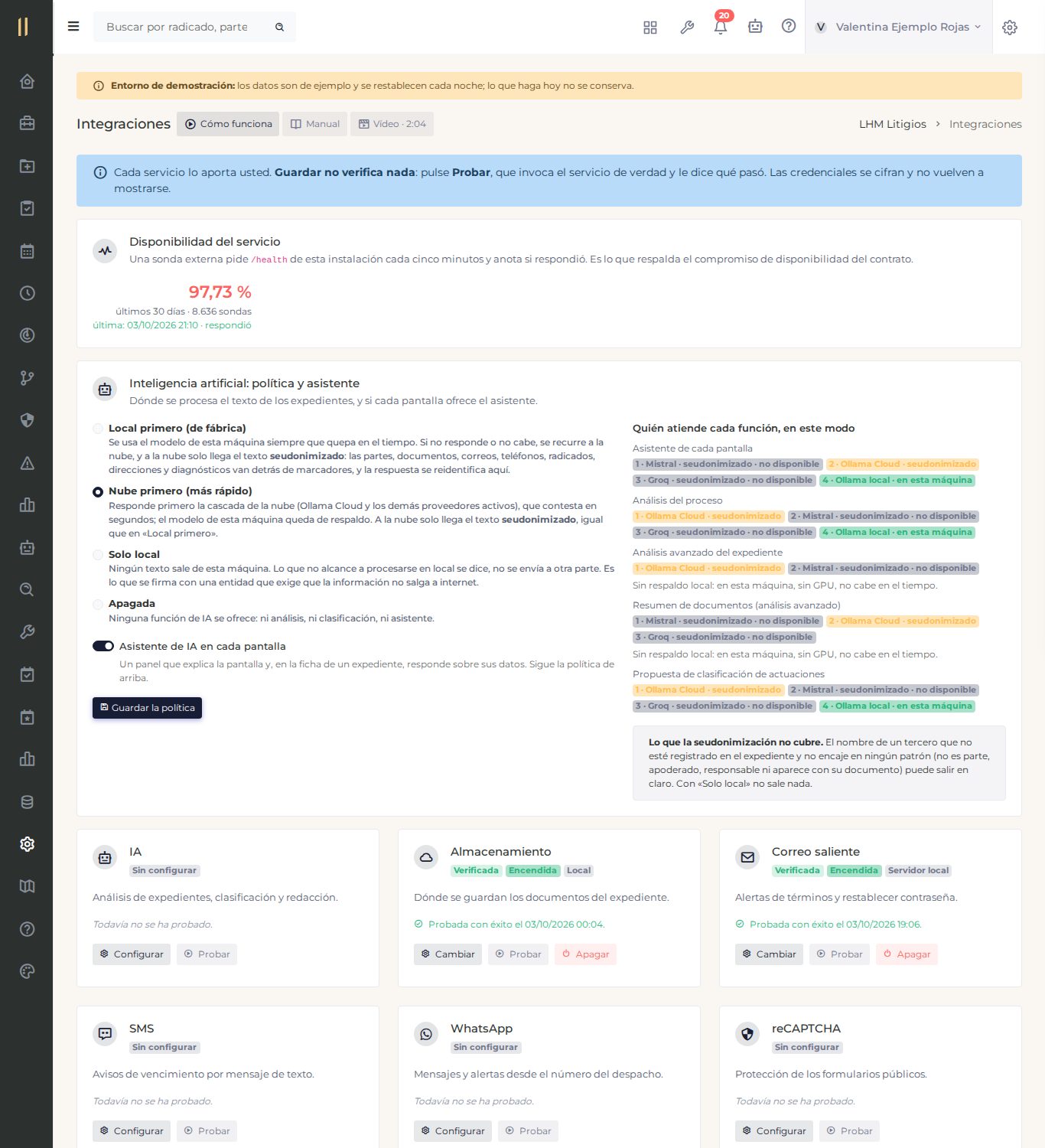1045x1148 pixels.
Task: Open the clipboard check icon in sidebar
Action: (27, 208)
